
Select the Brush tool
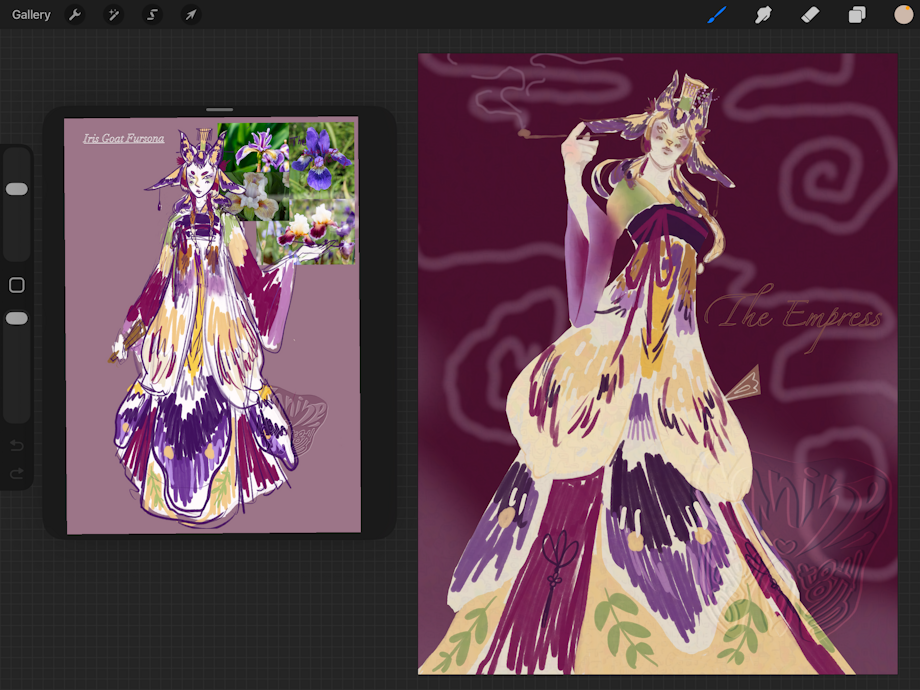(x=717, y=15)
